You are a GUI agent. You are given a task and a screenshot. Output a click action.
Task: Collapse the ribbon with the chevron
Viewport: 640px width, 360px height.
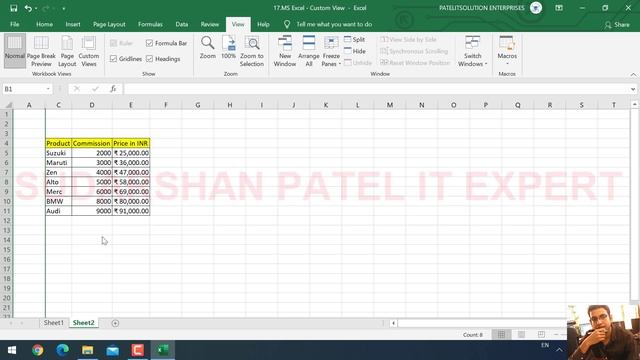coord(633,74)
